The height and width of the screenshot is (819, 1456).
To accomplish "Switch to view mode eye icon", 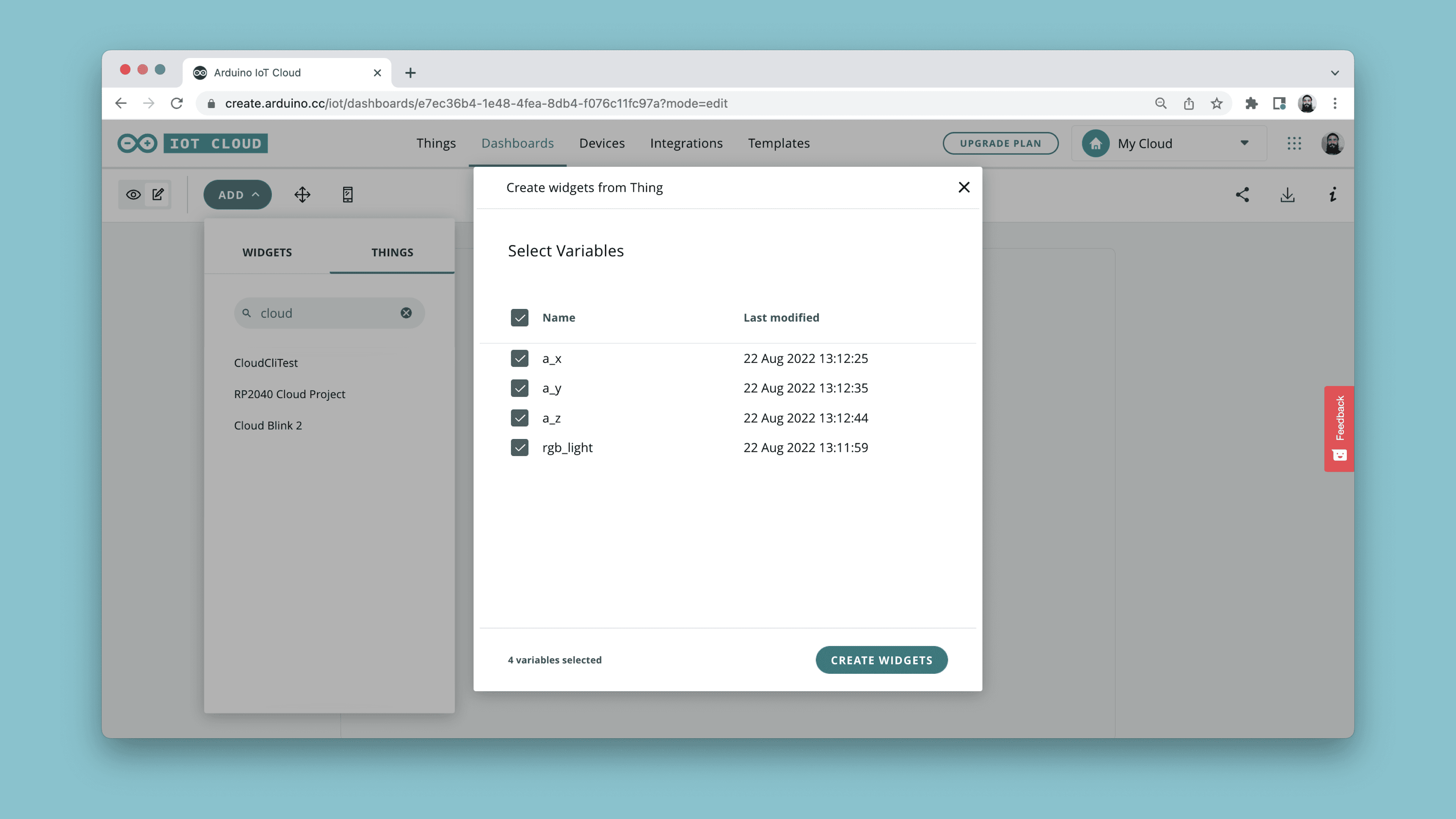I will pos(133,195).
